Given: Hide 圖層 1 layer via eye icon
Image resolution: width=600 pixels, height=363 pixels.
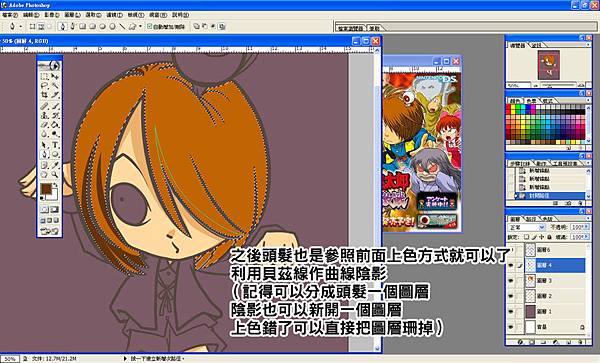Looking at the screenshot, I should click(511, 311).
